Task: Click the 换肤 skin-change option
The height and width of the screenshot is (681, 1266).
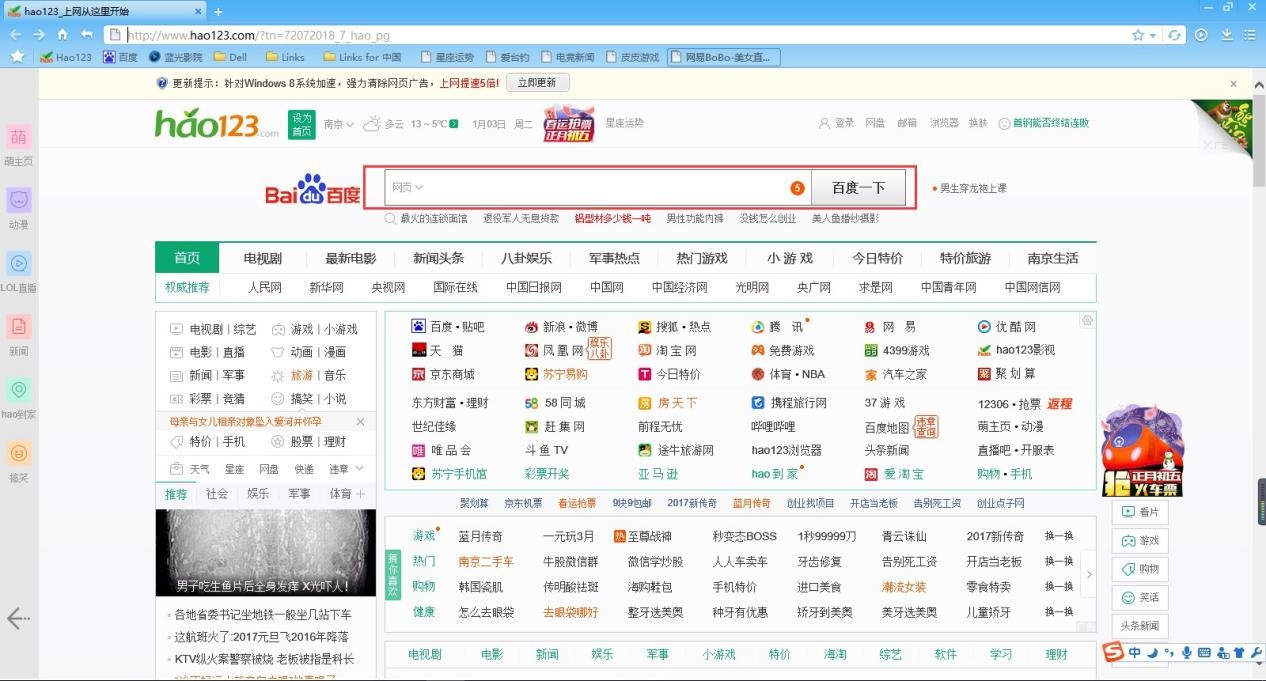Action: pos(977,122)
